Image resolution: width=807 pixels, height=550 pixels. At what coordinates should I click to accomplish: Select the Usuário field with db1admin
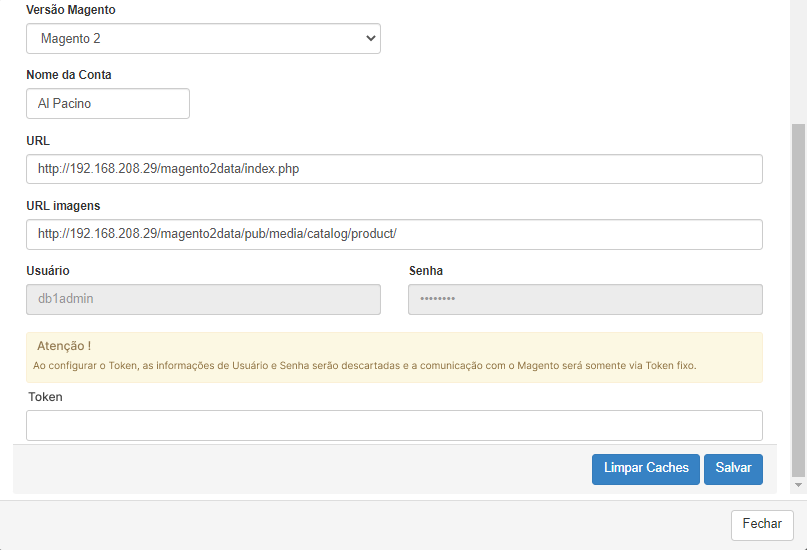(203, 299)
